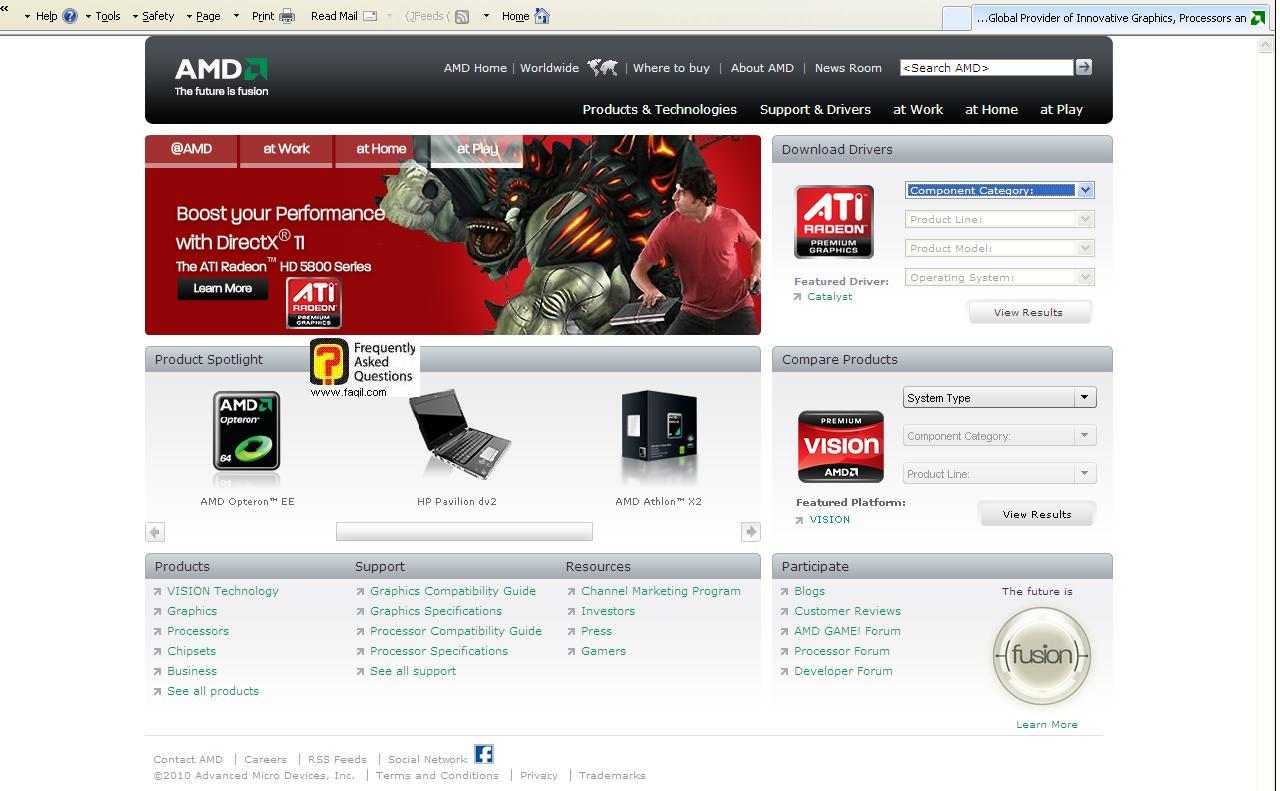Click the Help question mark icon

coord(70,16)
